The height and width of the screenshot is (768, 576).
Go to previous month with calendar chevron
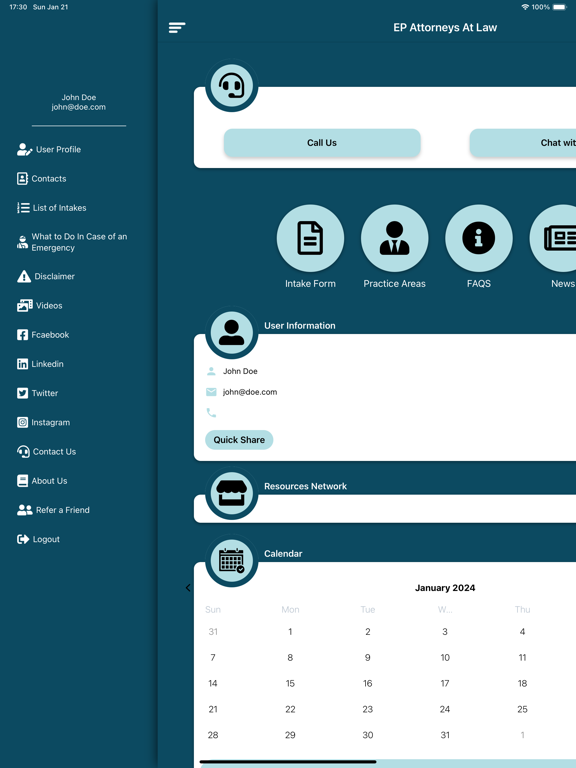188,588
